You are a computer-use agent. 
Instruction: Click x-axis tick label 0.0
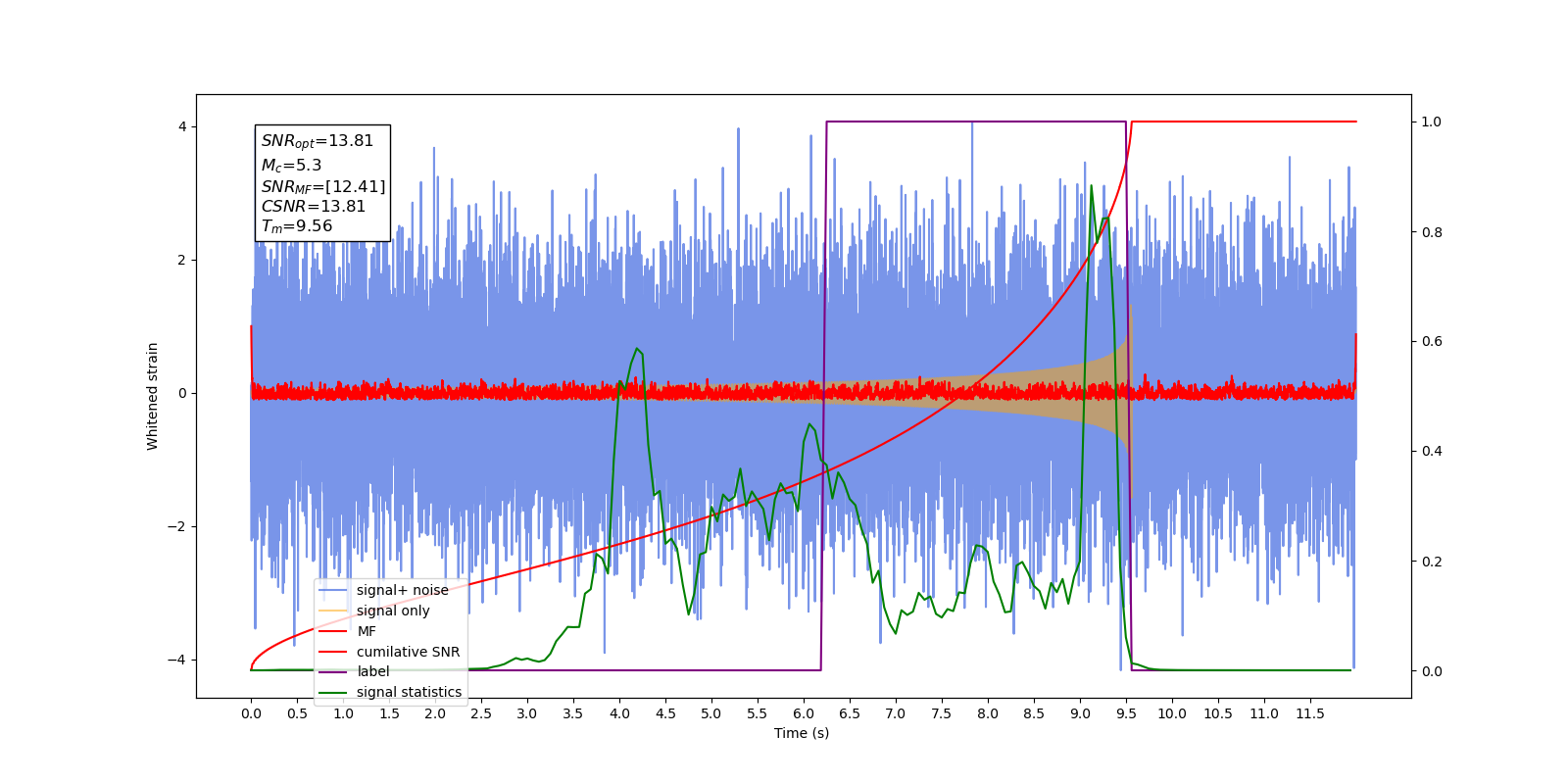pos(251,713)
